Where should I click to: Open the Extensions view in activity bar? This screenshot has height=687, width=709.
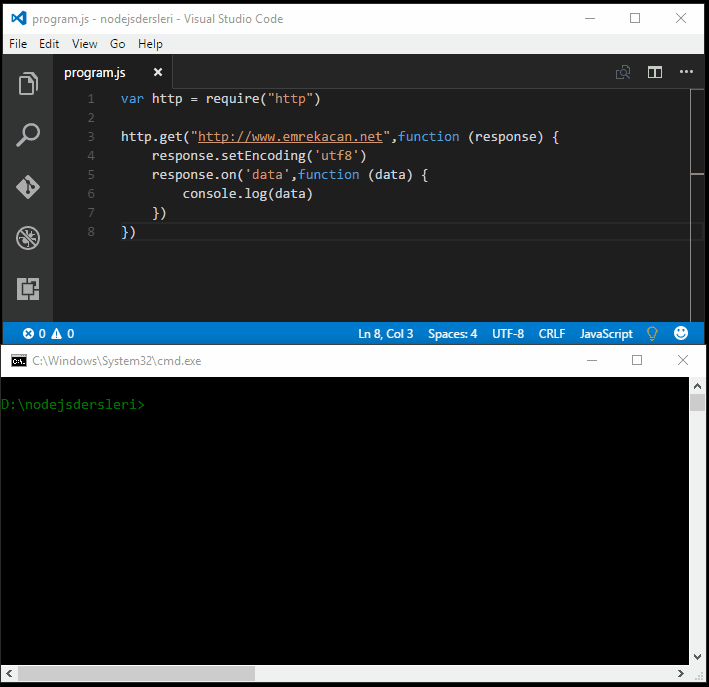pos(28,289)
